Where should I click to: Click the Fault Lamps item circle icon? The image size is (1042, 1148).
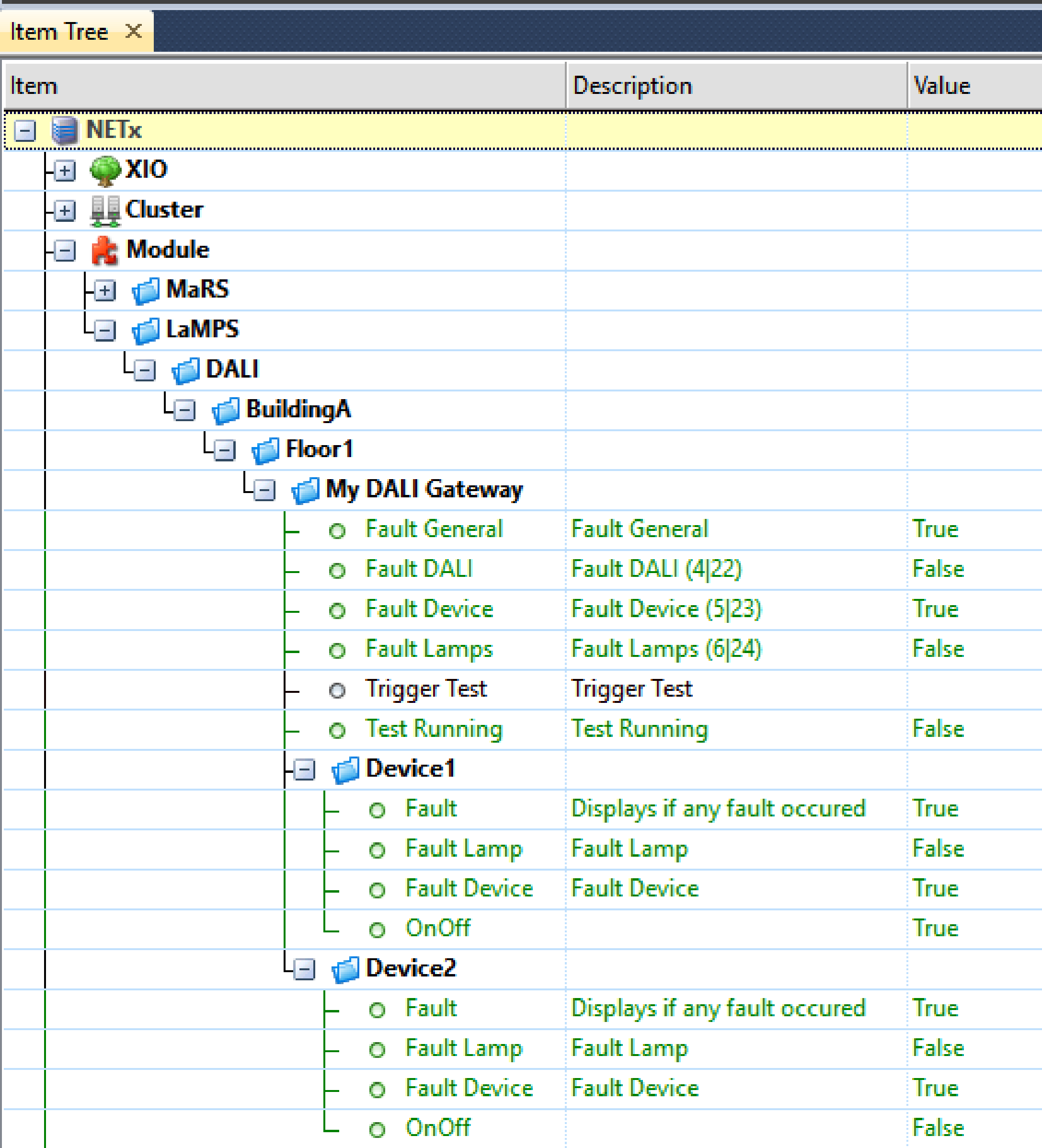click(x=337, y=650)
